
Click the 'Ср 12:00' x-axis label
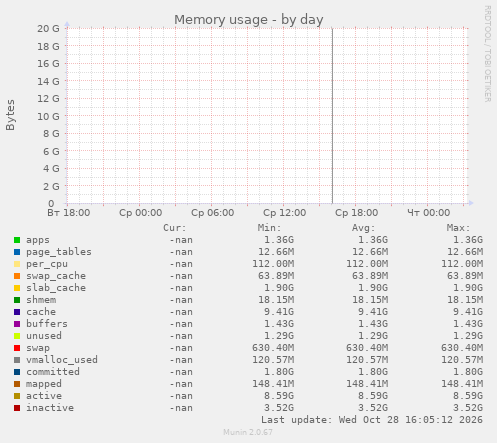(x=284, y=213)
